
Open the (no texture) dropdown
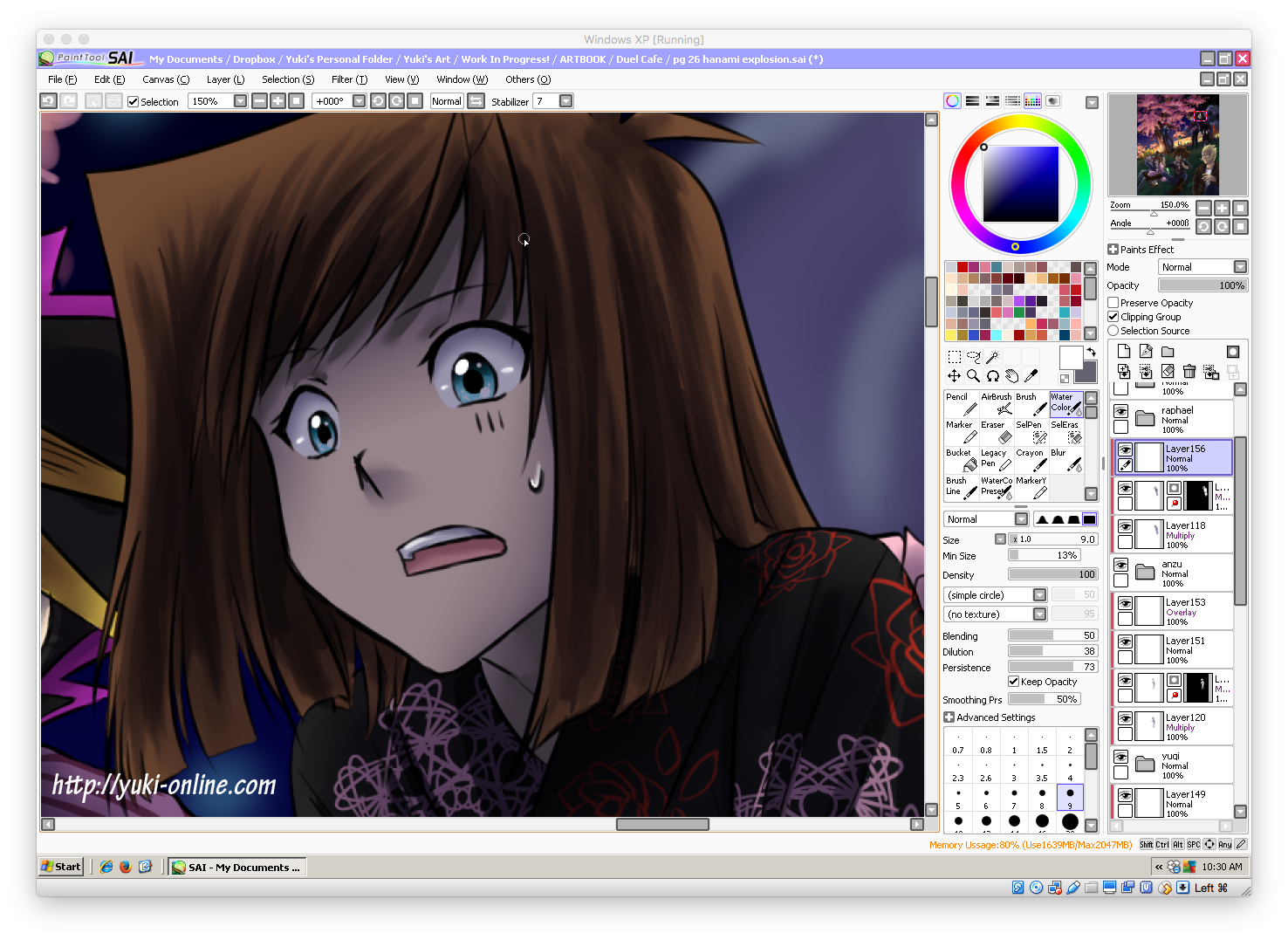[x=1039, y=614]
